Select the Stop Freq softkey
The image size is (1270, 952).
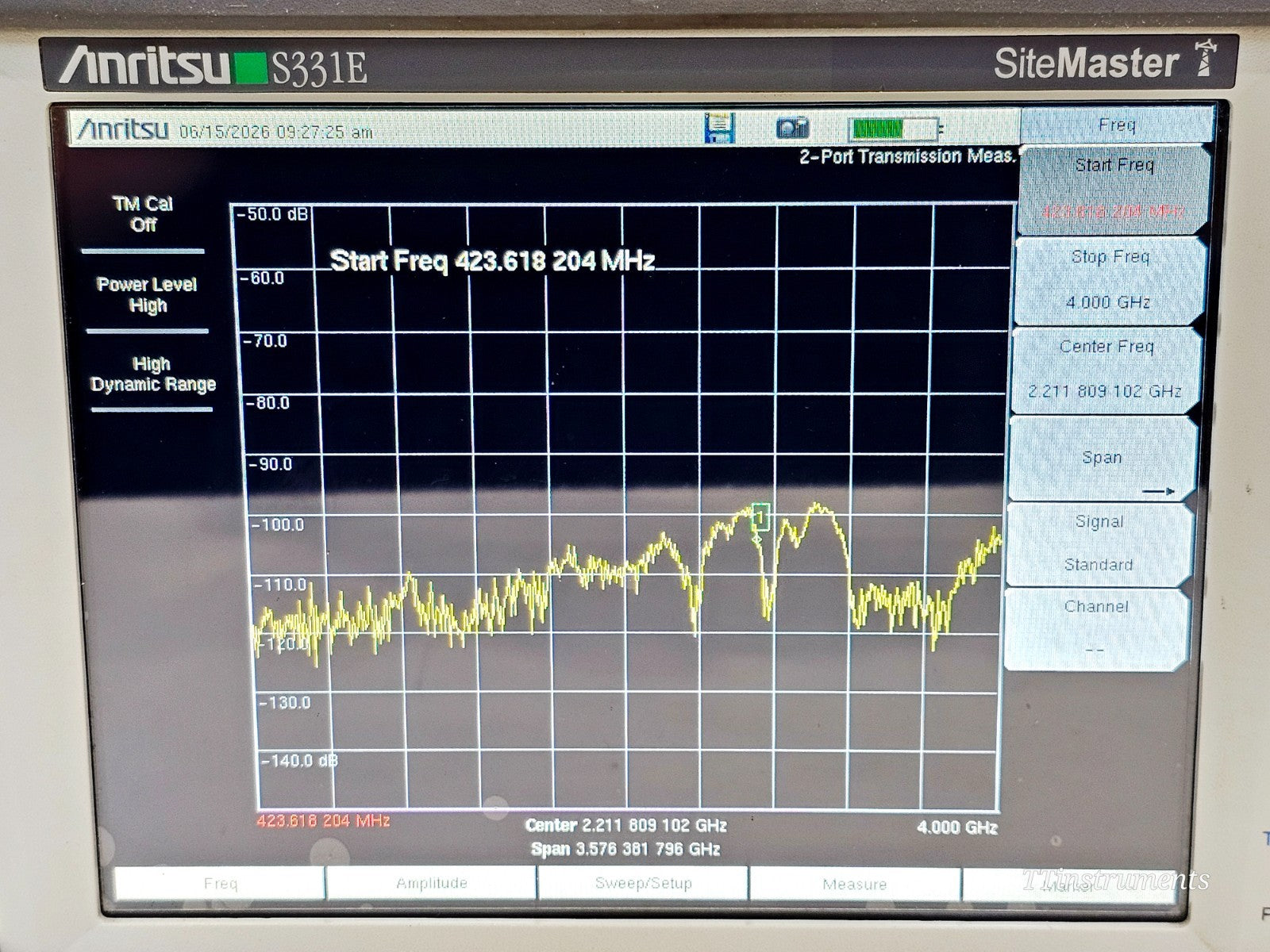pyautogui.click(x=1109, y=280)
